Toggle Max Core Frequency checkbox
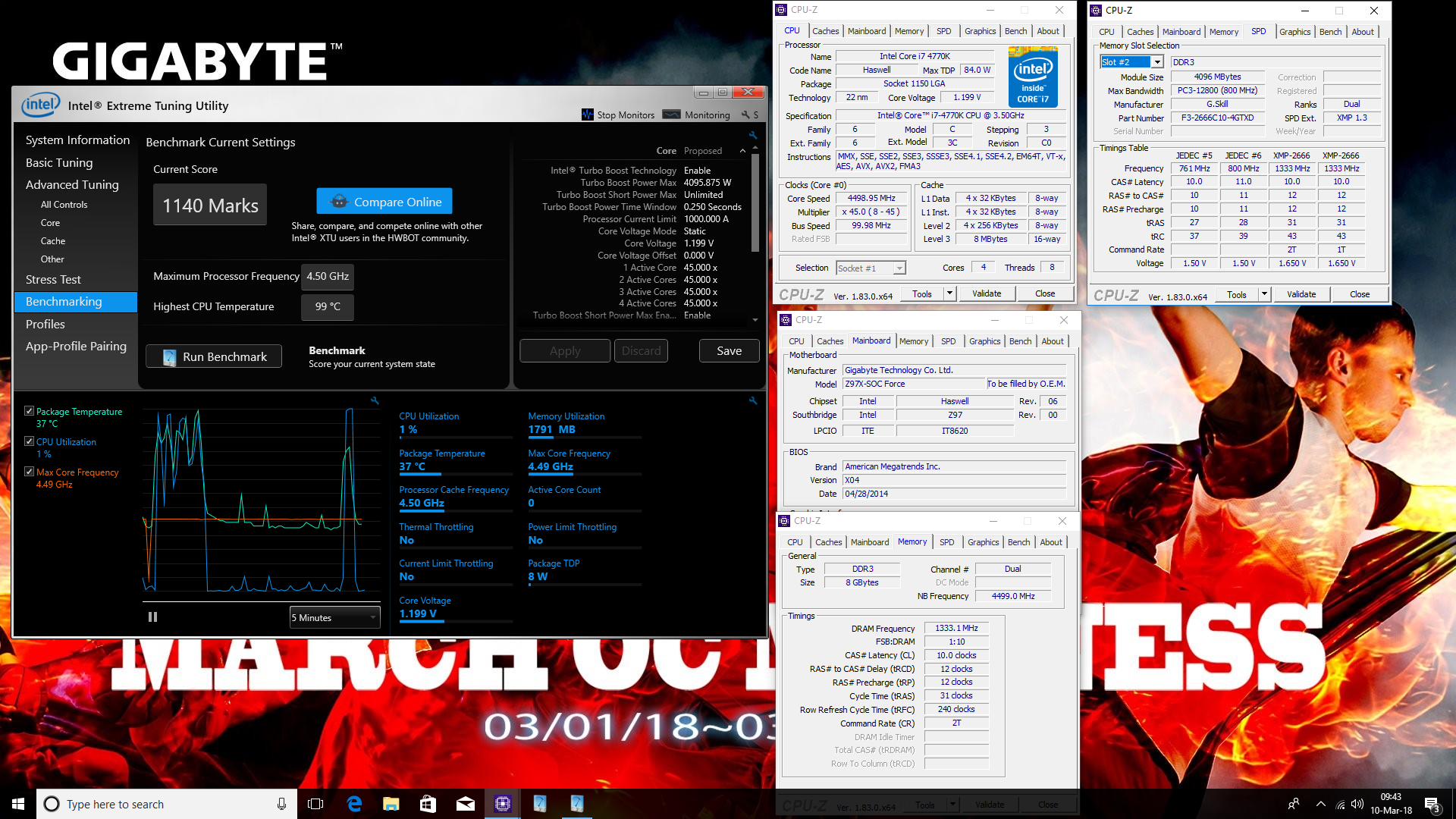This screenshot has width=1456, height=819. [29, 472]
